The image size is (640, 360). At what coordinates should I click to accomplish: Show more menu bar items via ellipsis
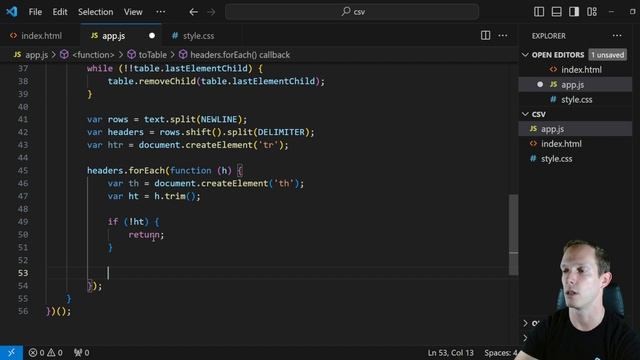click(161, 12)
